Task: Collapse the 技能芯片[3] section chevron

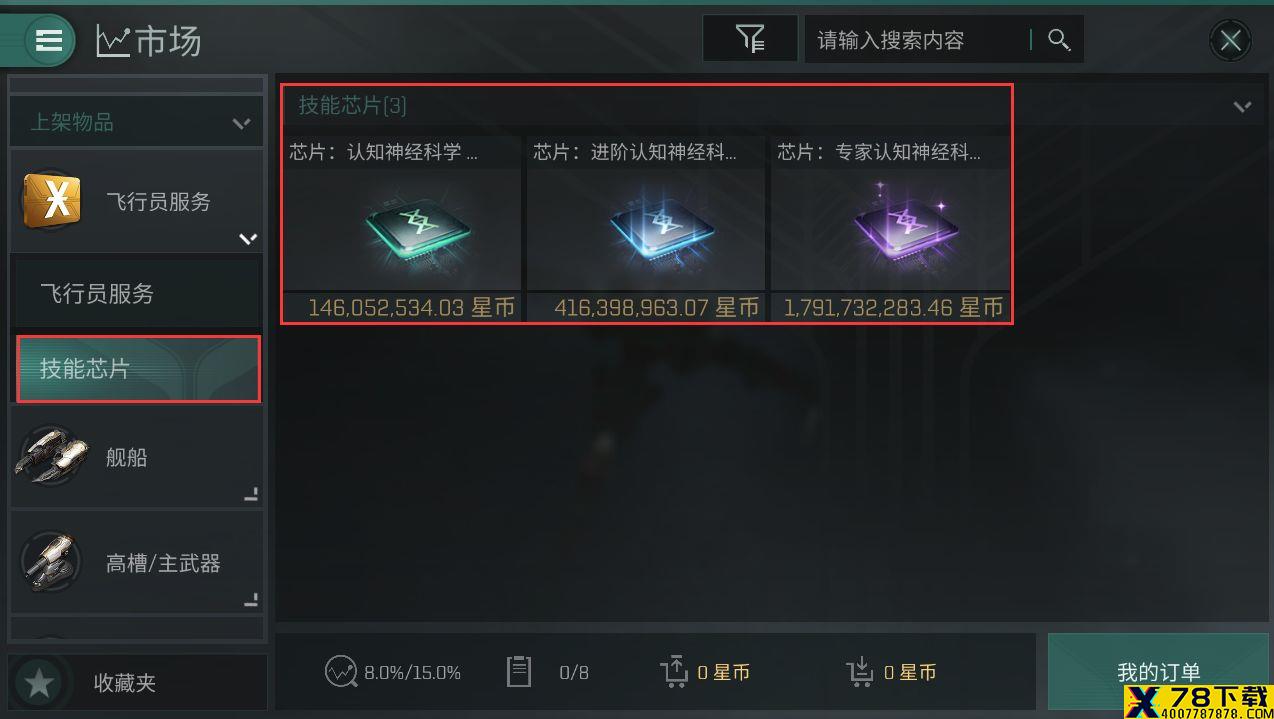Action: [x=1242, y=106]
